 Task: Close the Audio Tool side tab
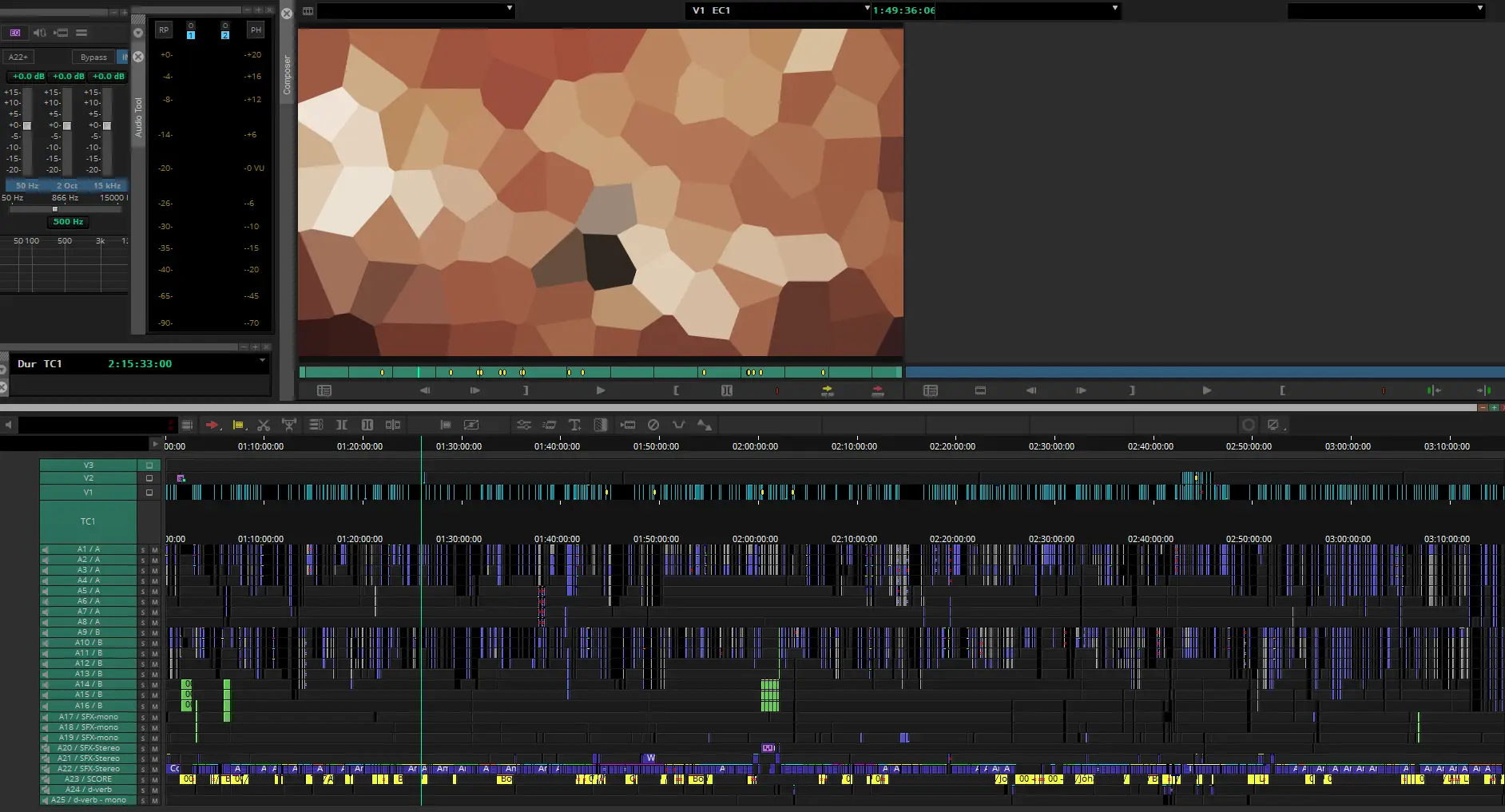coord(138,57)
